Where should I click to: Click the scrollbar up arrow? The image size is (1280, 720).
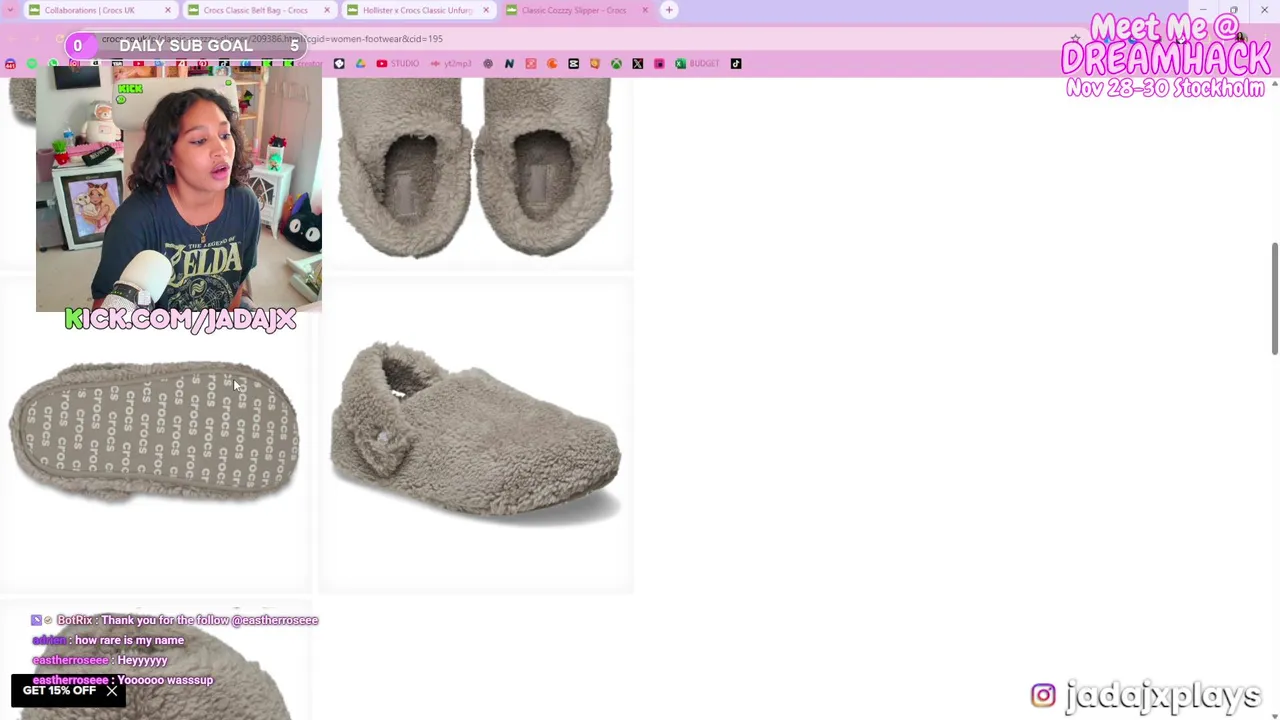(1274, 85)
